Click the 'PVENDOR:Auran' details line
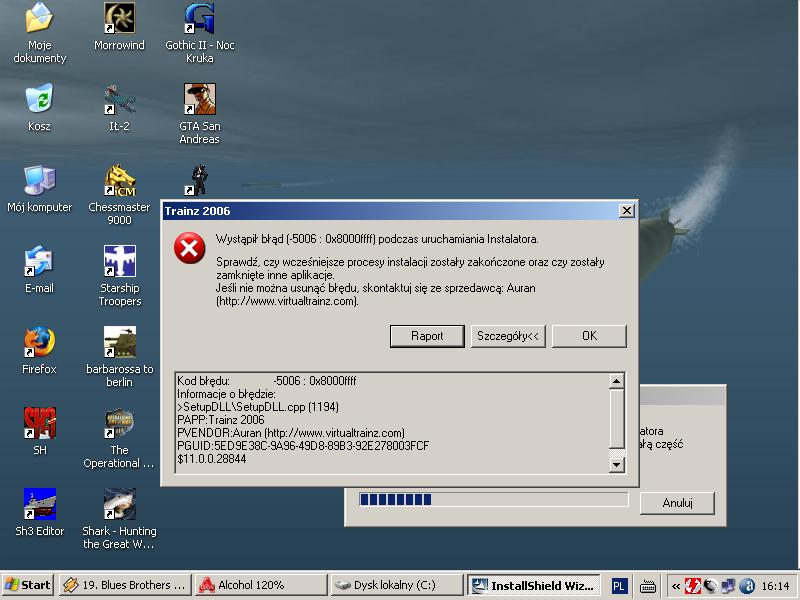Viewport: 800px width, 600px height. (291, 433)
